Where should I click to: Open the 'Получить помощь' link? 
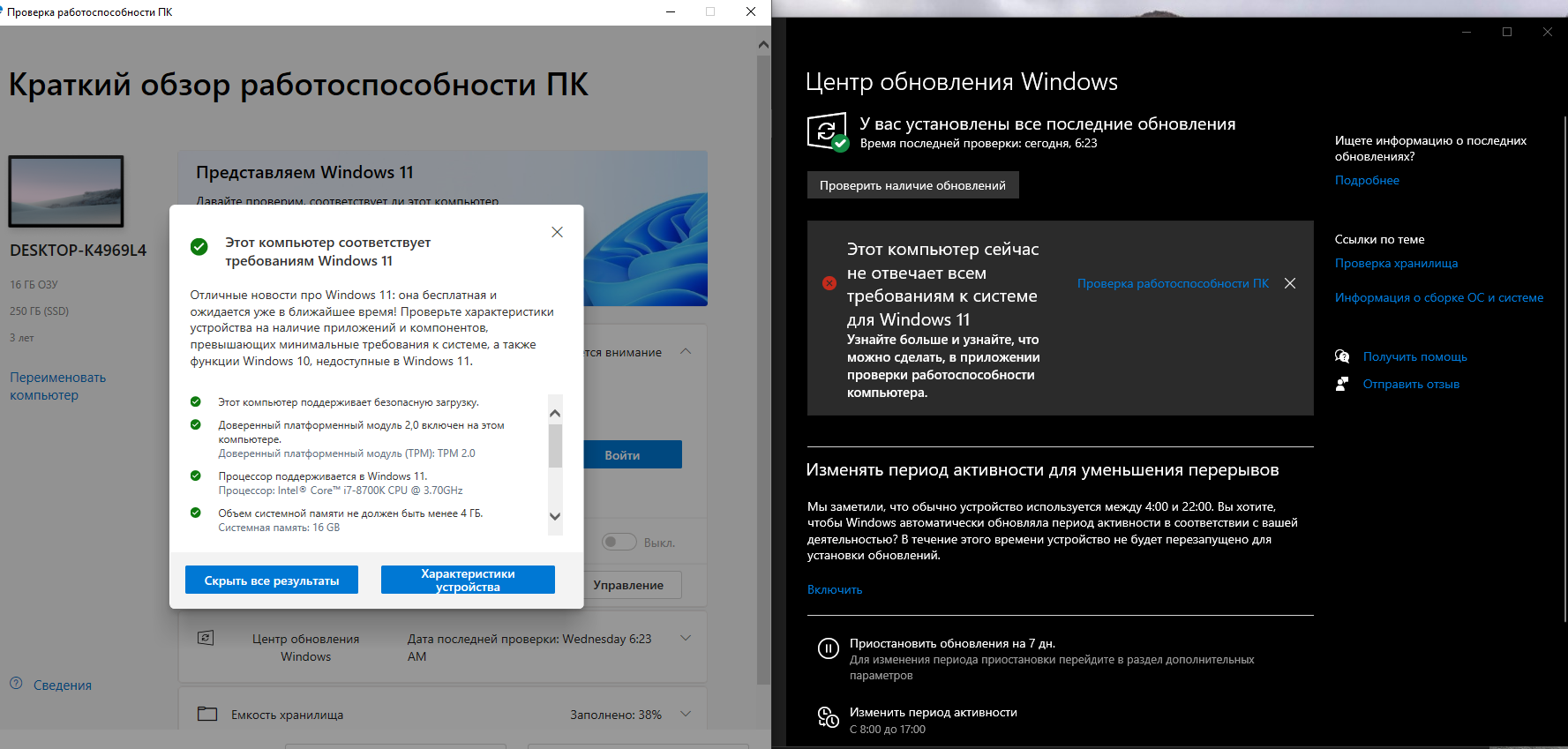click(x=1415, y=356)
